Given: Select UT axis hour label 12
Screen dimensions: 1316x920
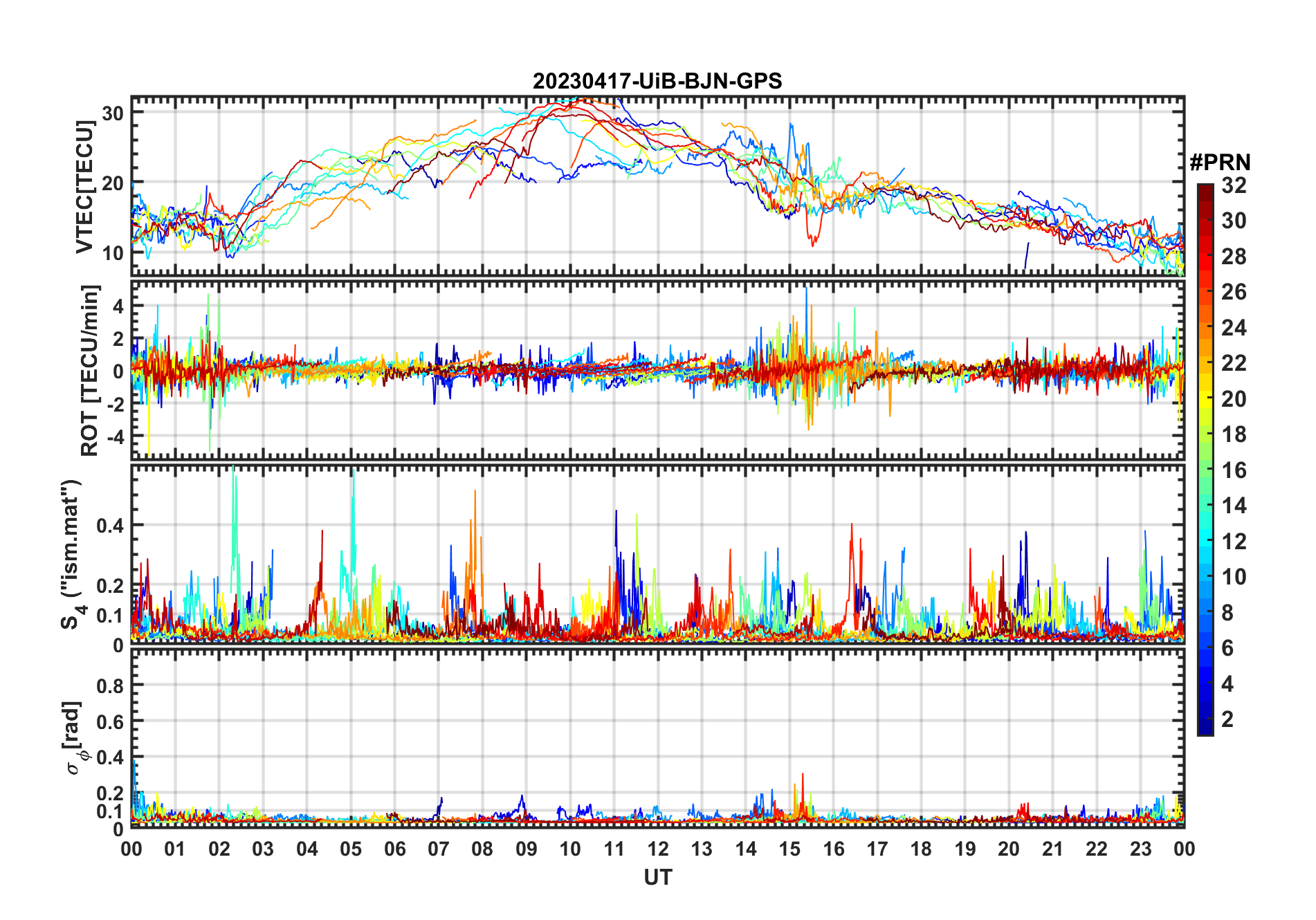Looking at the screenshot, I should pos(658,849).
